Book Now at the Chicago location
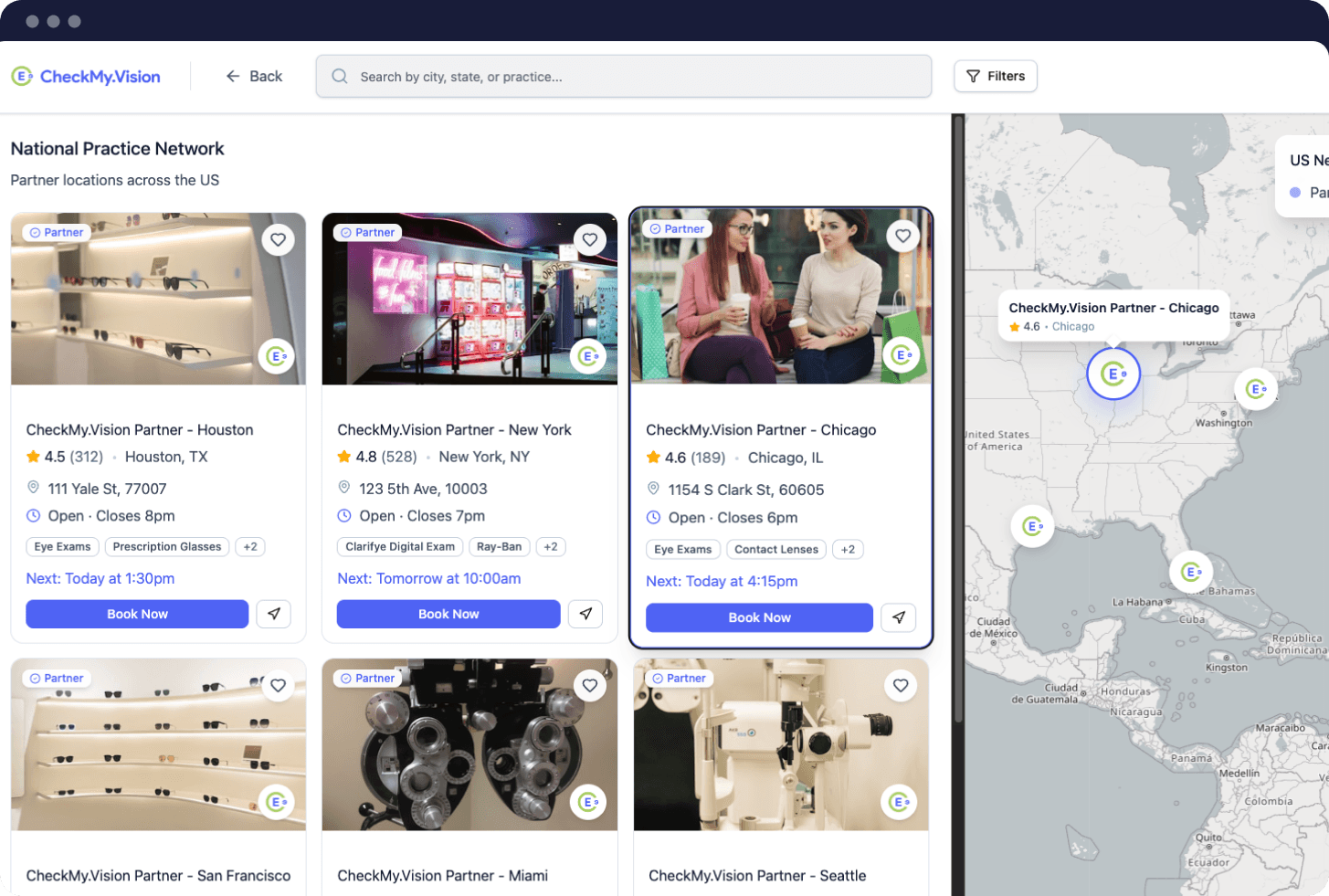 pyautogui.click(x=759, y=617)
